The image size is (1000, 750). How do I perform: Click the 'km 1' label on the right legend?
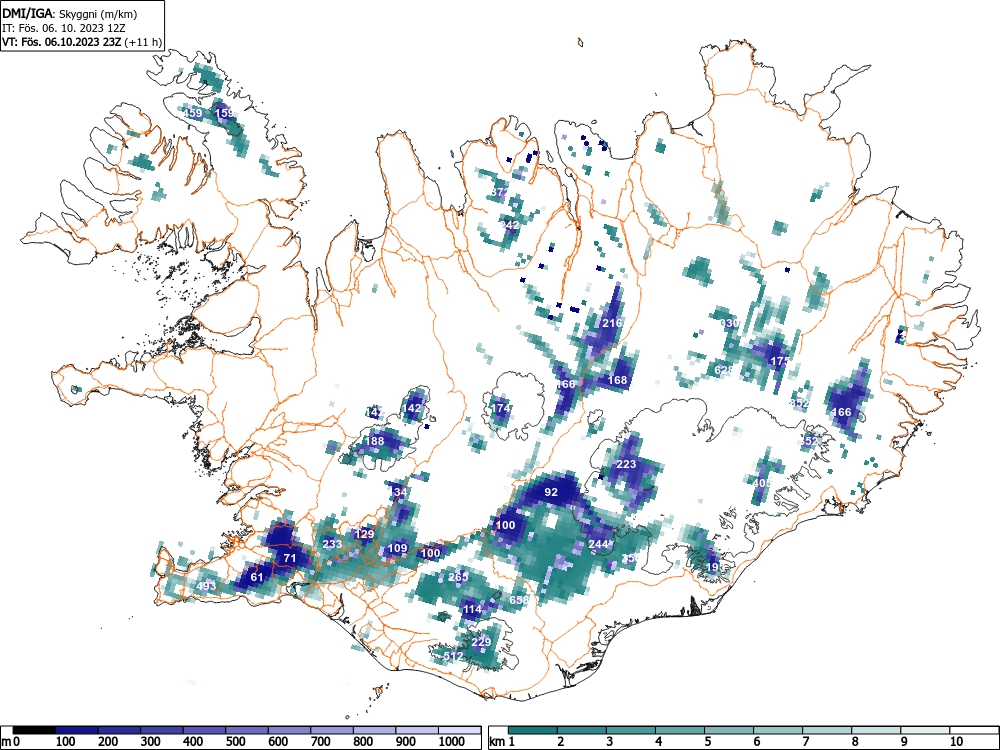503,742
